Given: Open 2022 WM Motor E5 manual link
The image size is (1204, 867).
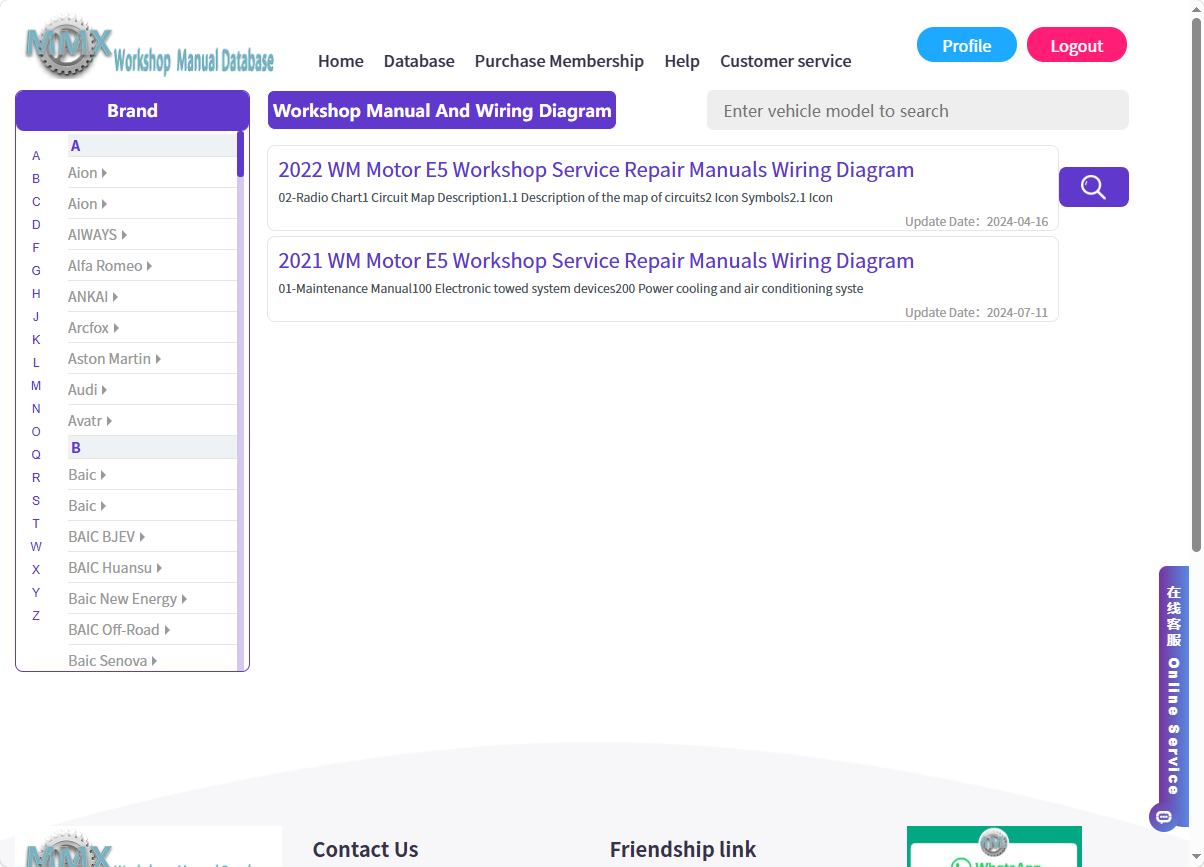Looking at the screenshot, I should click(596, 170).
